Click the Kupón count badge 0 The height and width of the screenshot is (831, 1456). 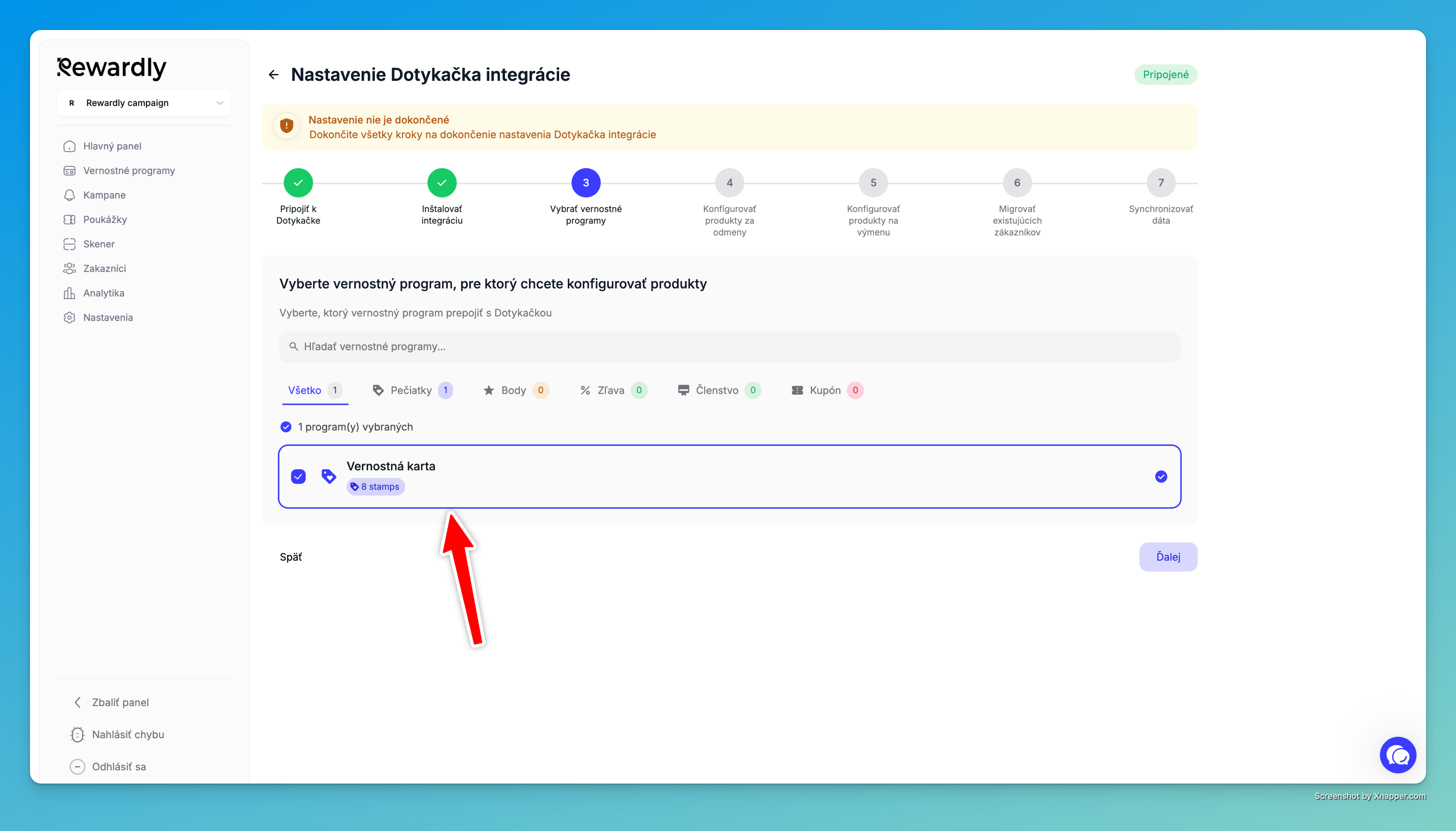(x=855, y=391)
